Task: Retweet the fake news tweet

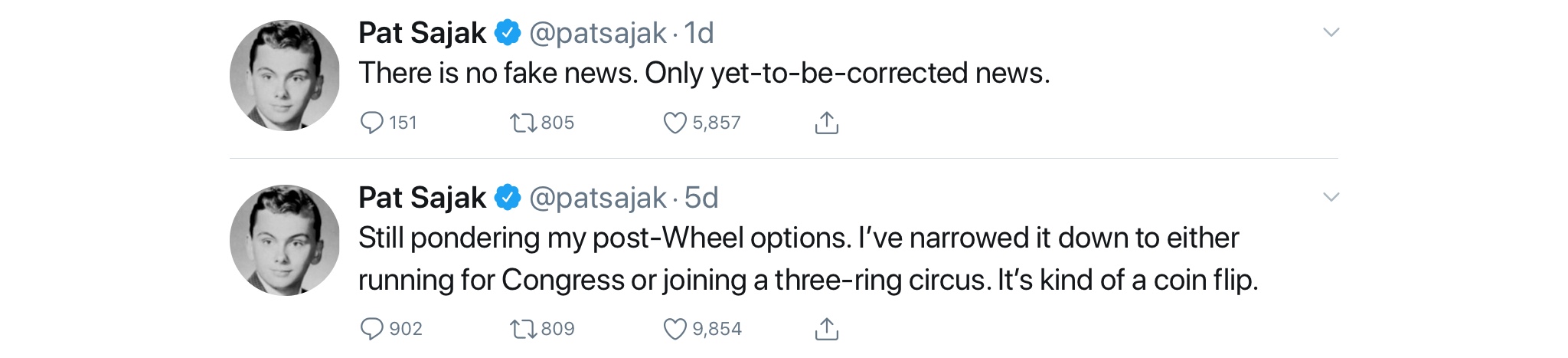Action: [x=524, y=123]
